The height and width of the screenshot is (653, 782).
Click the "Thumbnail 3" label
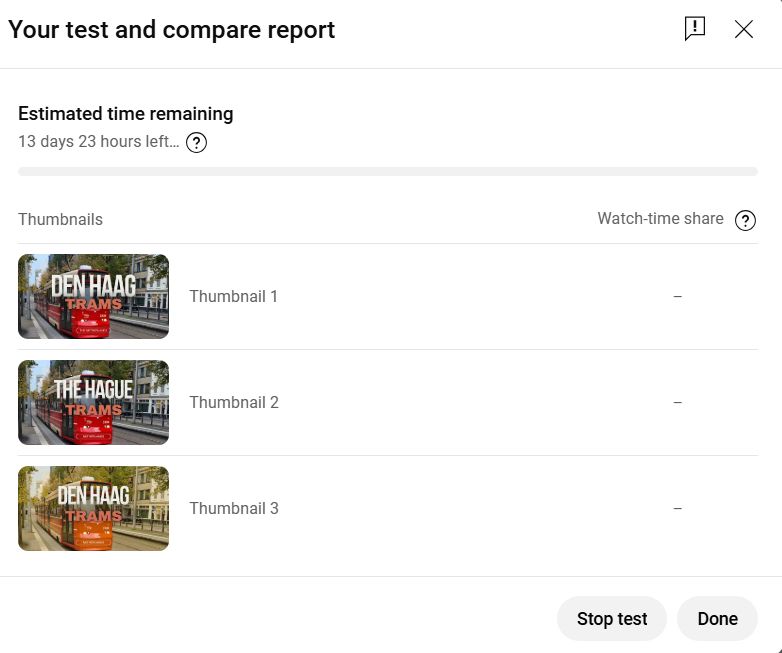234,508
